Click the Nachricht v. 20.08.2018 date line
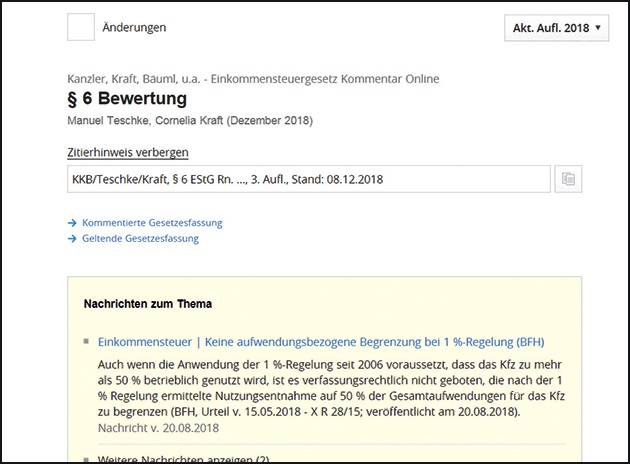 click(x=158, y=427)
